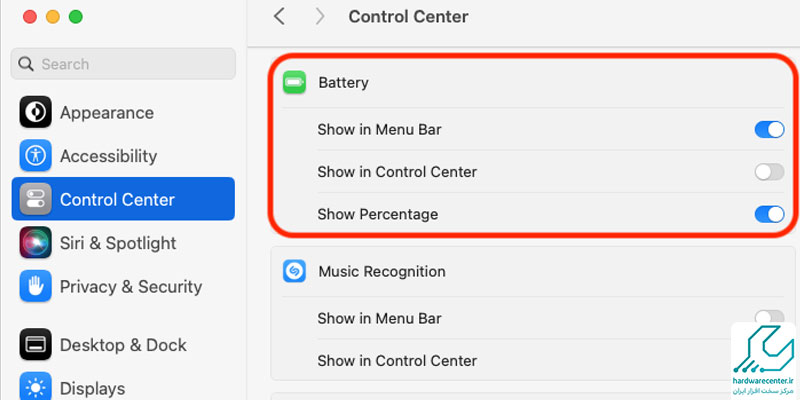
Task: Select the Displays sidebar item
Action: click(123, 386)
